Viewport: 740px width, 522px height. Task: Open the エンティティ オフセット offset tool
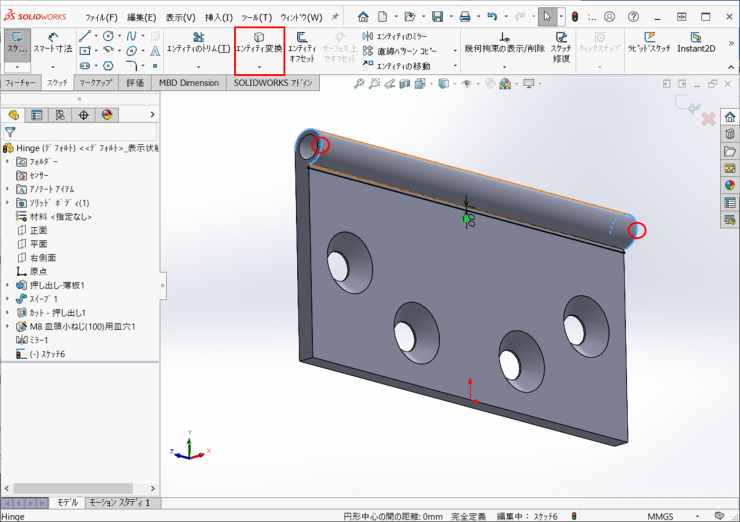302,43
